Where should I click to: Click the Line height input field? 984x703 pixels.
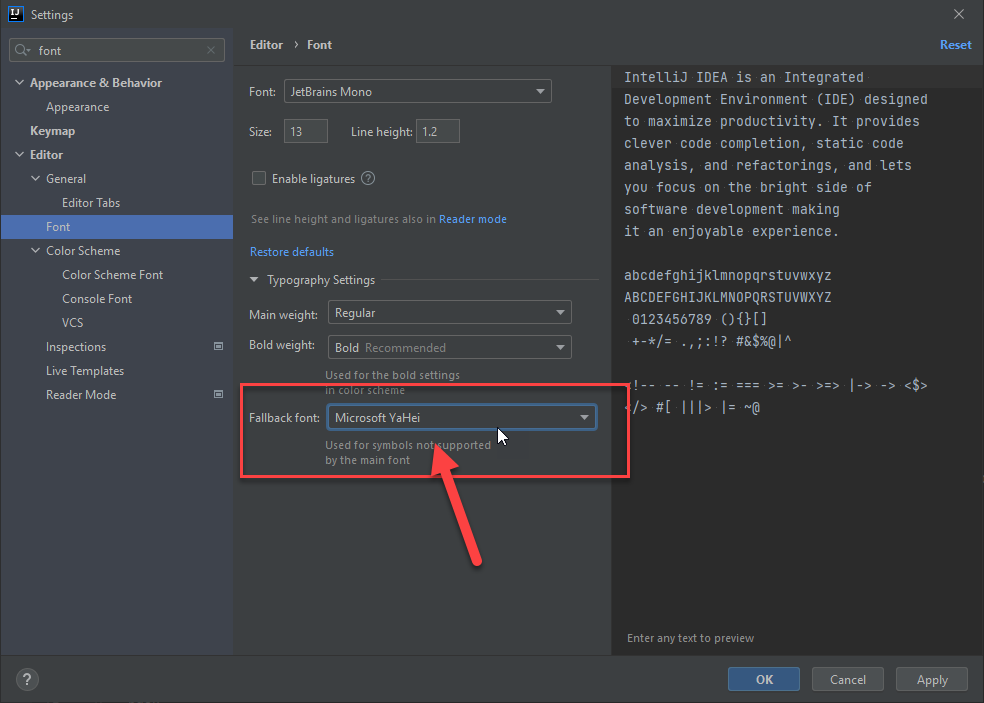click(x=437, y=131)
